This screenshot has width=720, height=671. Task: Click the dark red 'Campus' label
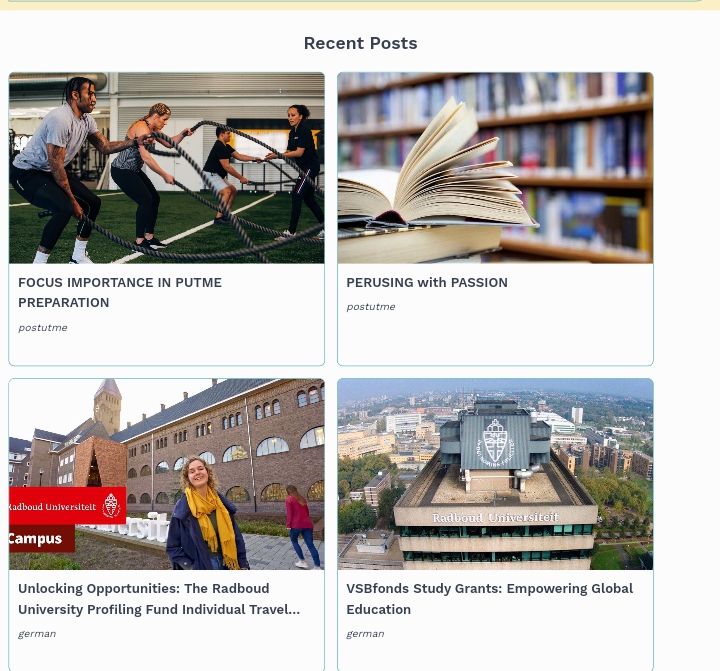pos(41,538)
